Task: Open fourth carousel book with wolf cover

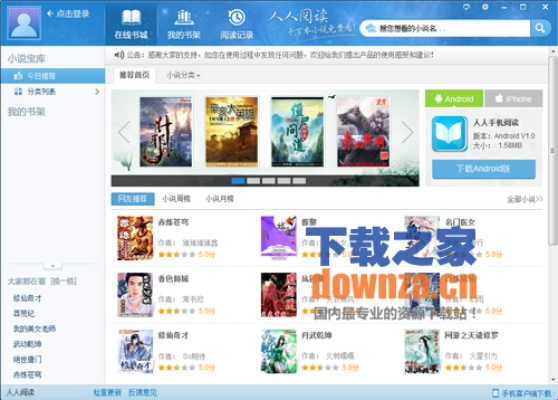Action: tap(363, 132)
